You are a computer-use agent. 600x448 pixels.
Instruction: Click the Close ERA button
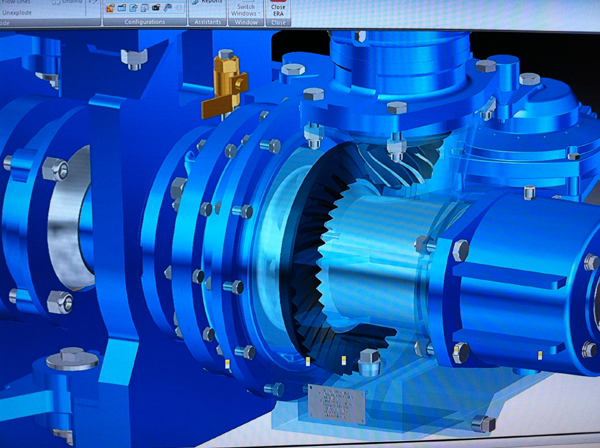278,8
